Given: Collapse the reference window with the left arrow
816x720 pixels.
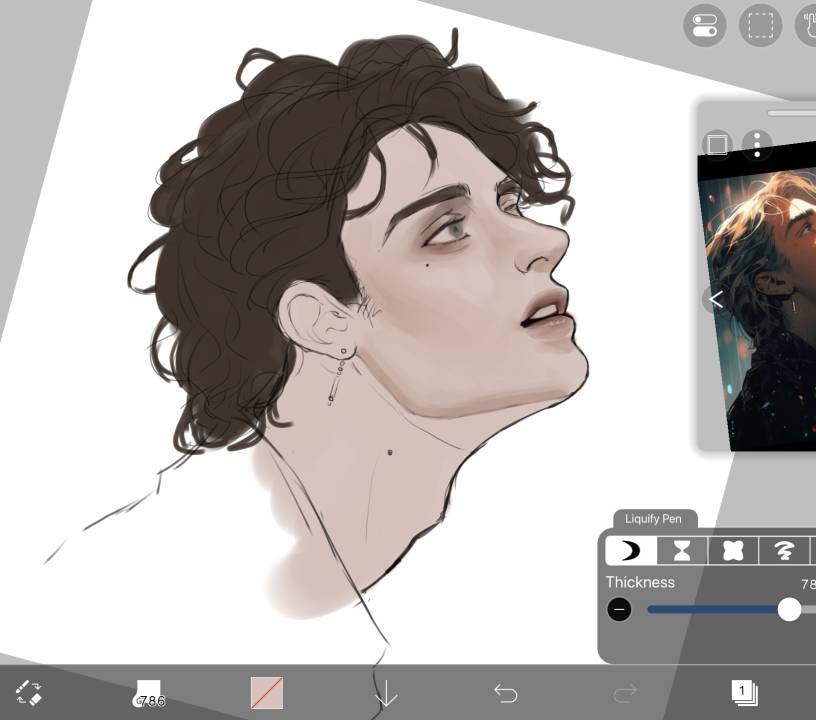Looking at the screenshot, I should pos(716,300).
